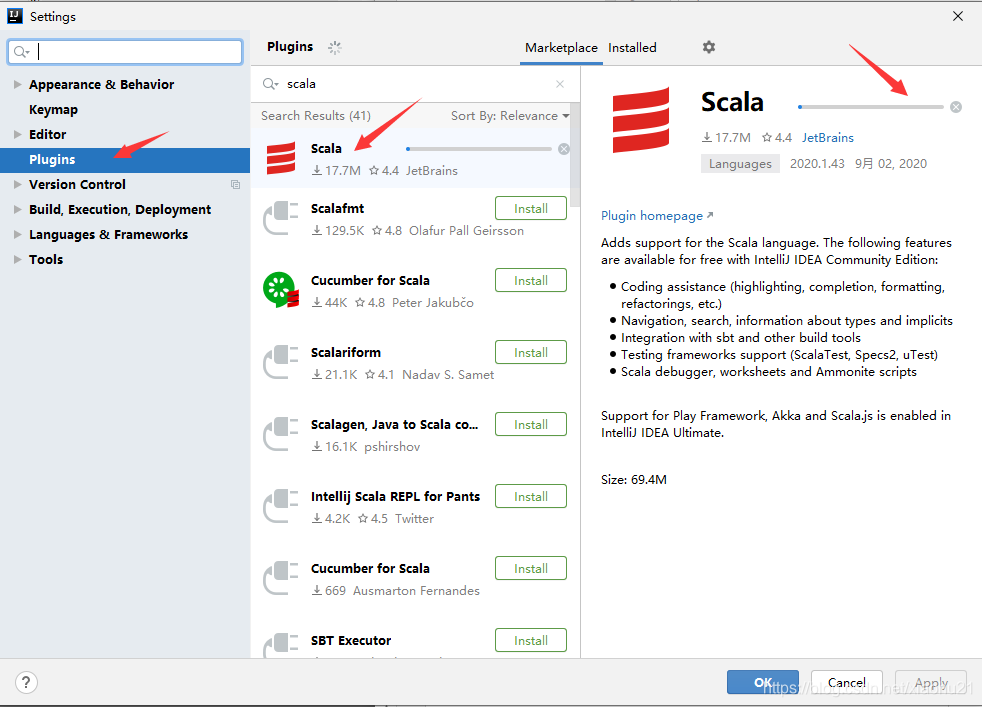Open the Sort By: Relevance dropdown

tap(510, 116)
